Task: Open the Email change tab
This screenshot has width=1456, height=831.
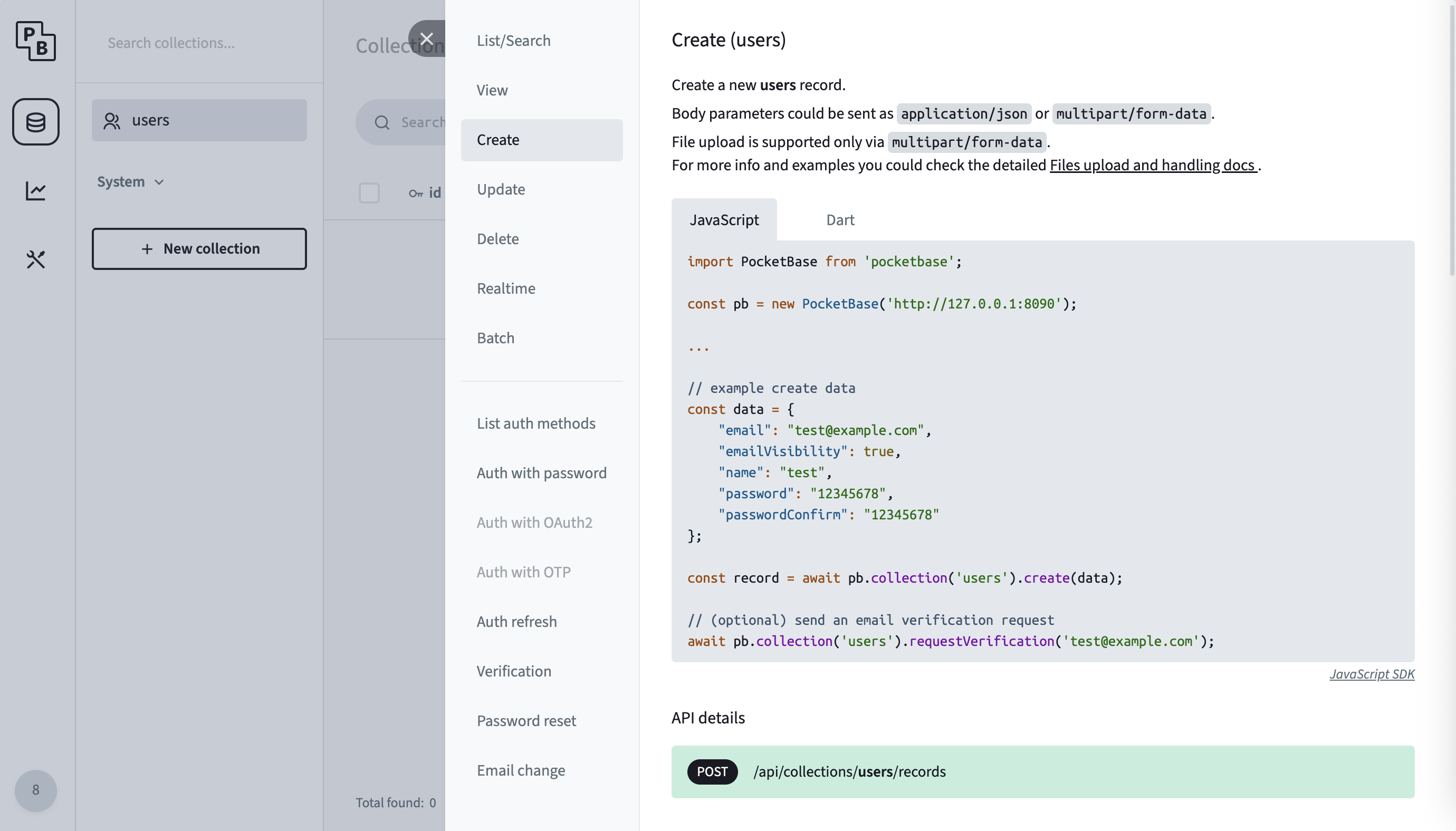Action: point(541,771)
